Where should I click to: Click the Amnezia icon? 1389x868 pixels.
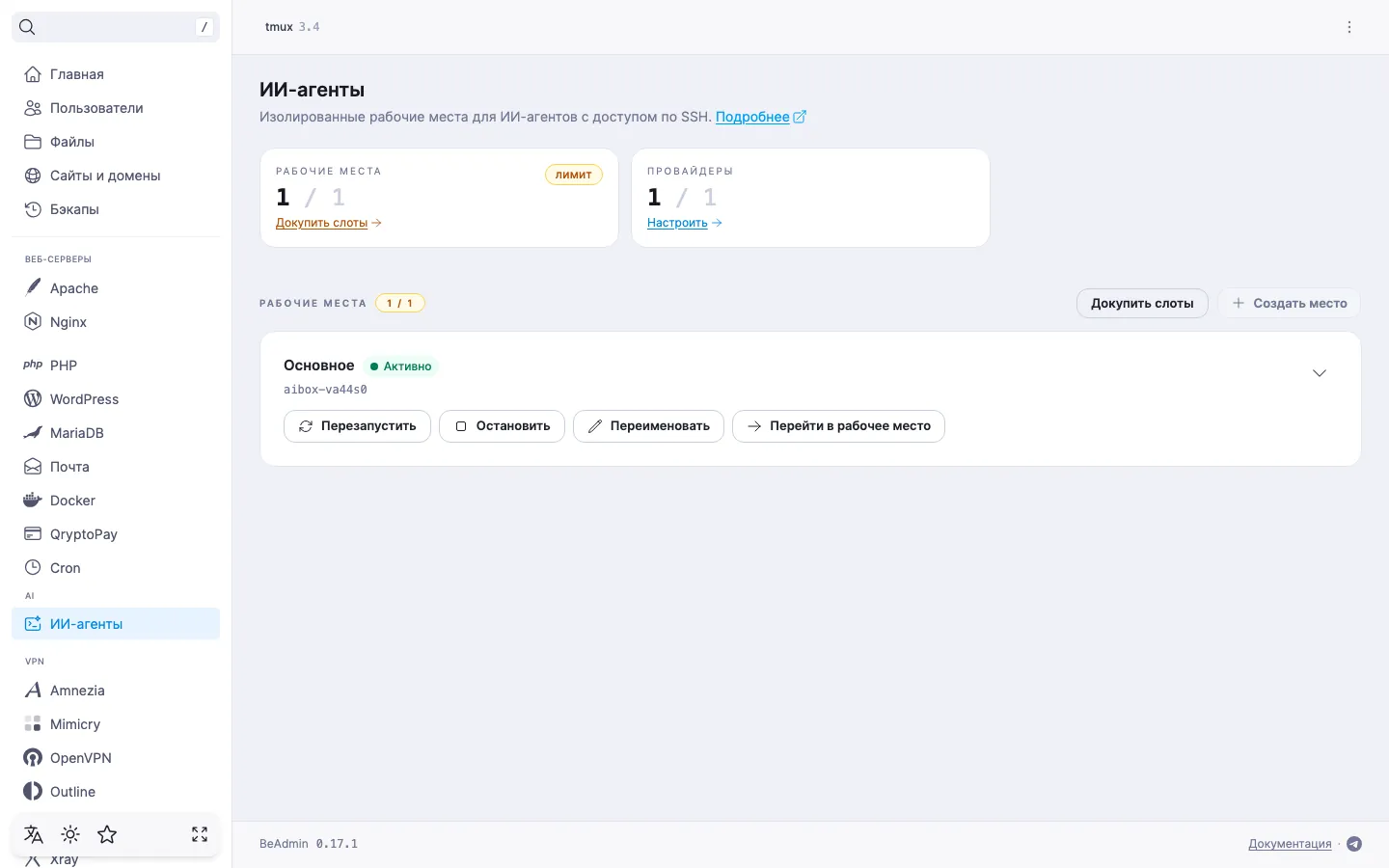tap(33, 690)
